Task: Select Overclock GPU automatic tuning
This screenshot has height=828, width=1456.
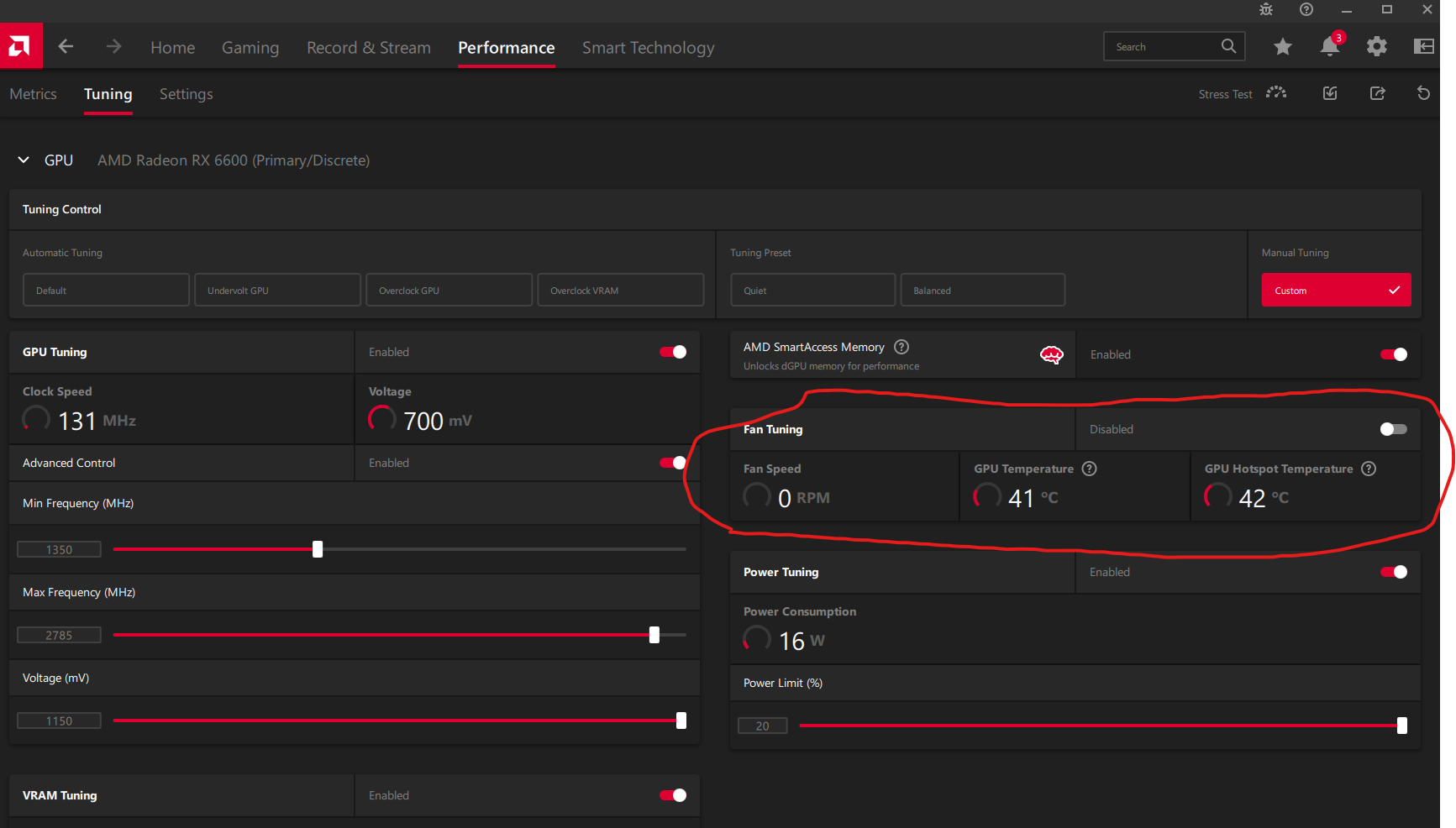Action: click(449, 290)
